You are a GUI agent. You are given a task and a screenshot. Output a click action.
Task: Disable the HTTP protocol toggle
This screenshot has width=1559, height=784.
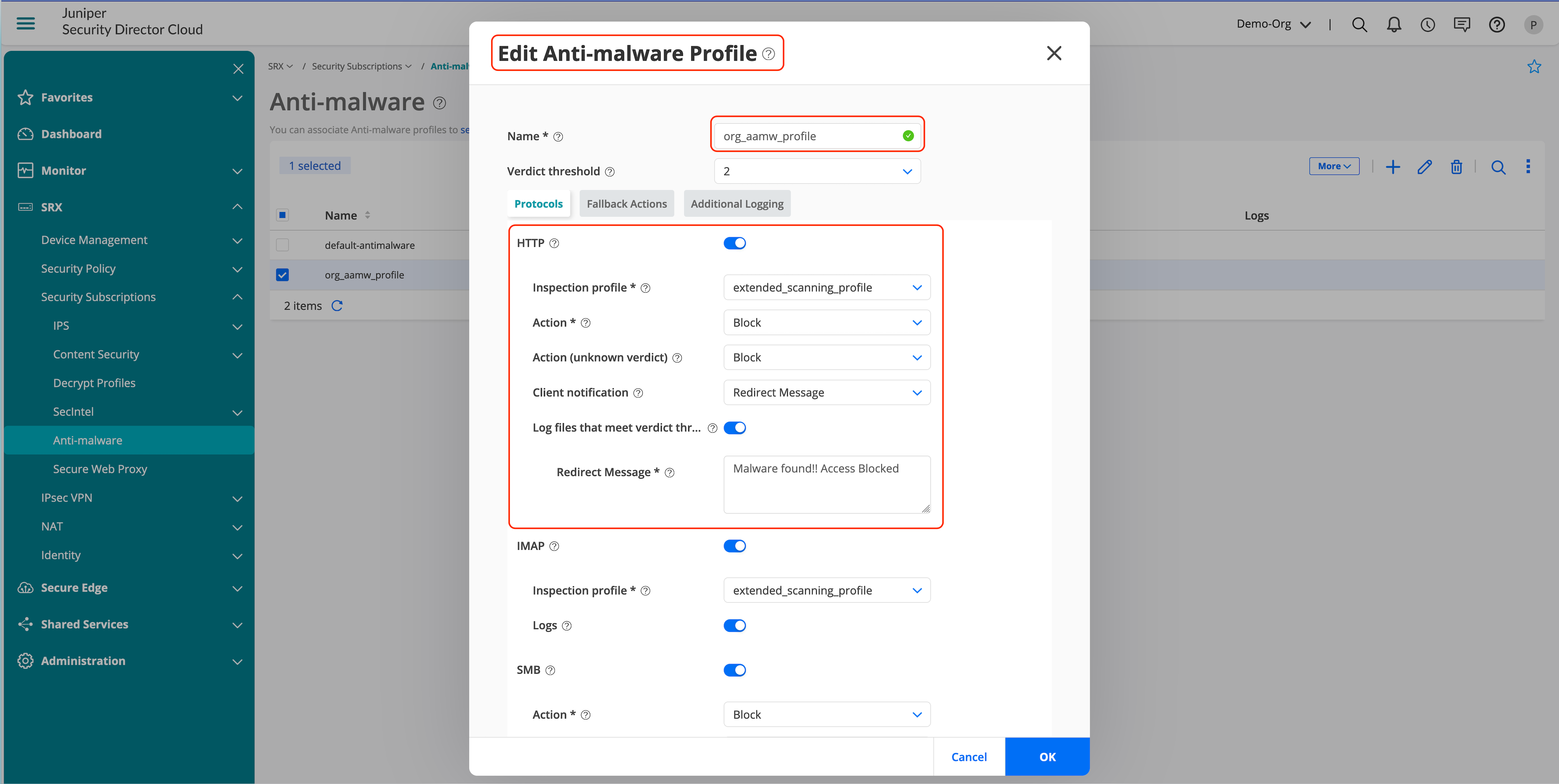[735, 243]
